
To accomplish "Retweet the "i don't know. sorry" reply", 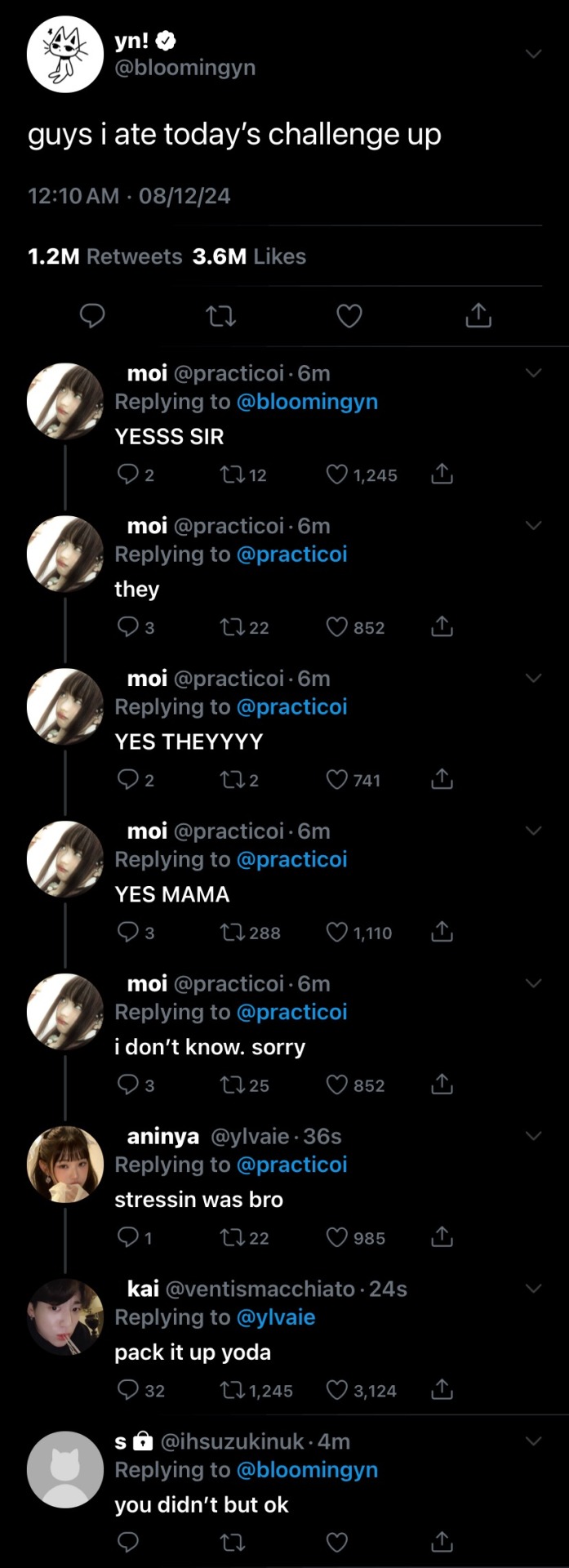I will [x=232, y=1085].
